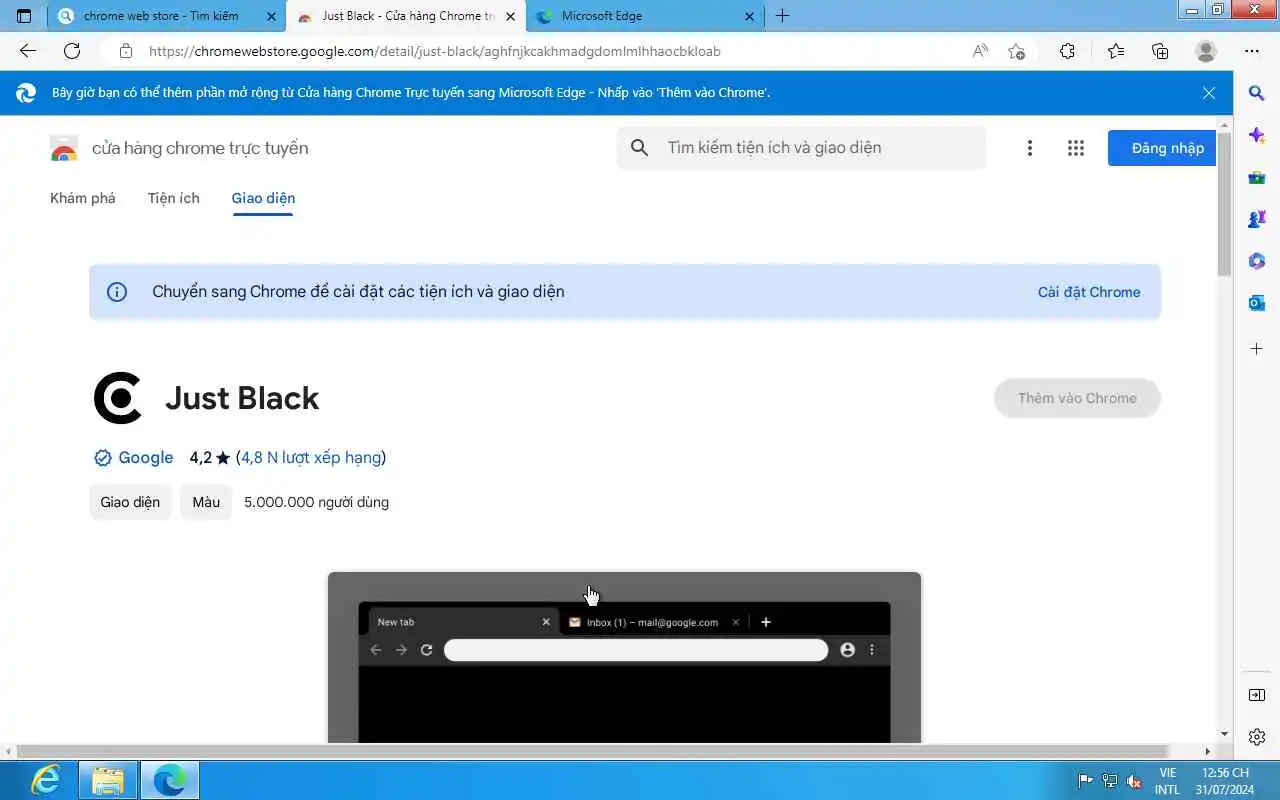This screenshot has width=1280, height=800.
Task: Open the Google apps grid
Action: coord(1076,148)
